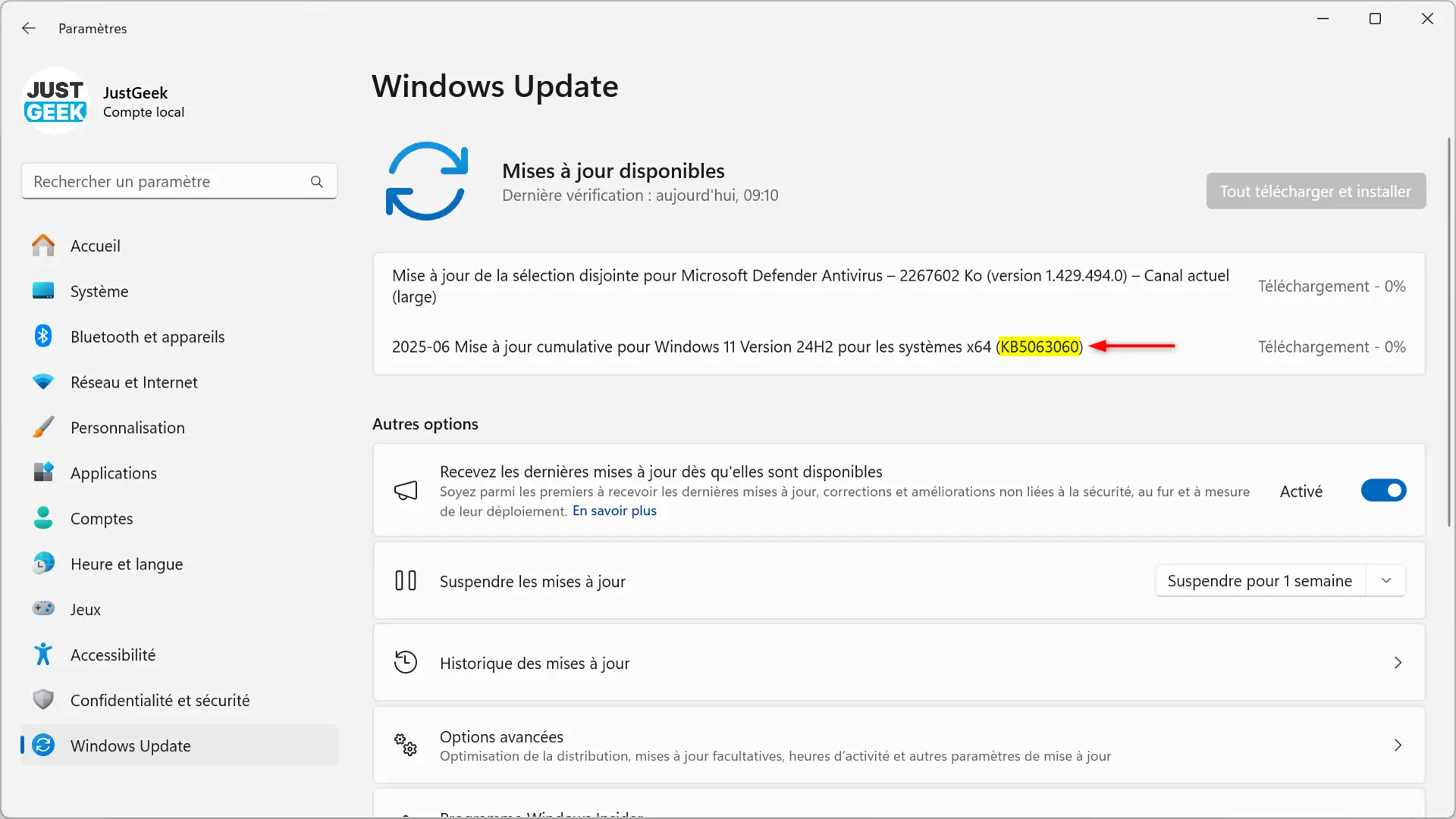Screen dimensions: 1456x819
Task: Select Personnalisation in sidebar
Action: point(179,428)
